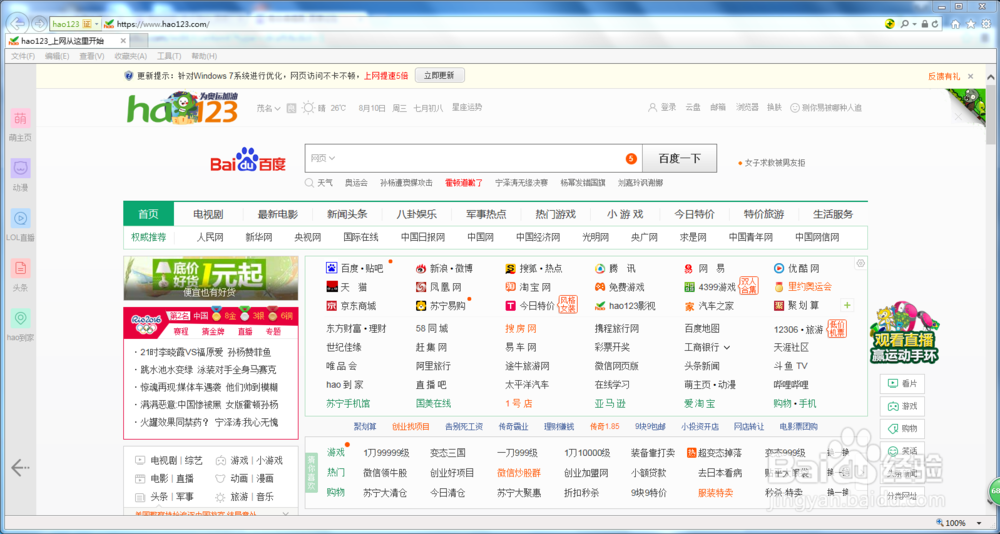
Task: Open 孙杨遭霍媒攻击 hot search link
Action: (406, 182)
